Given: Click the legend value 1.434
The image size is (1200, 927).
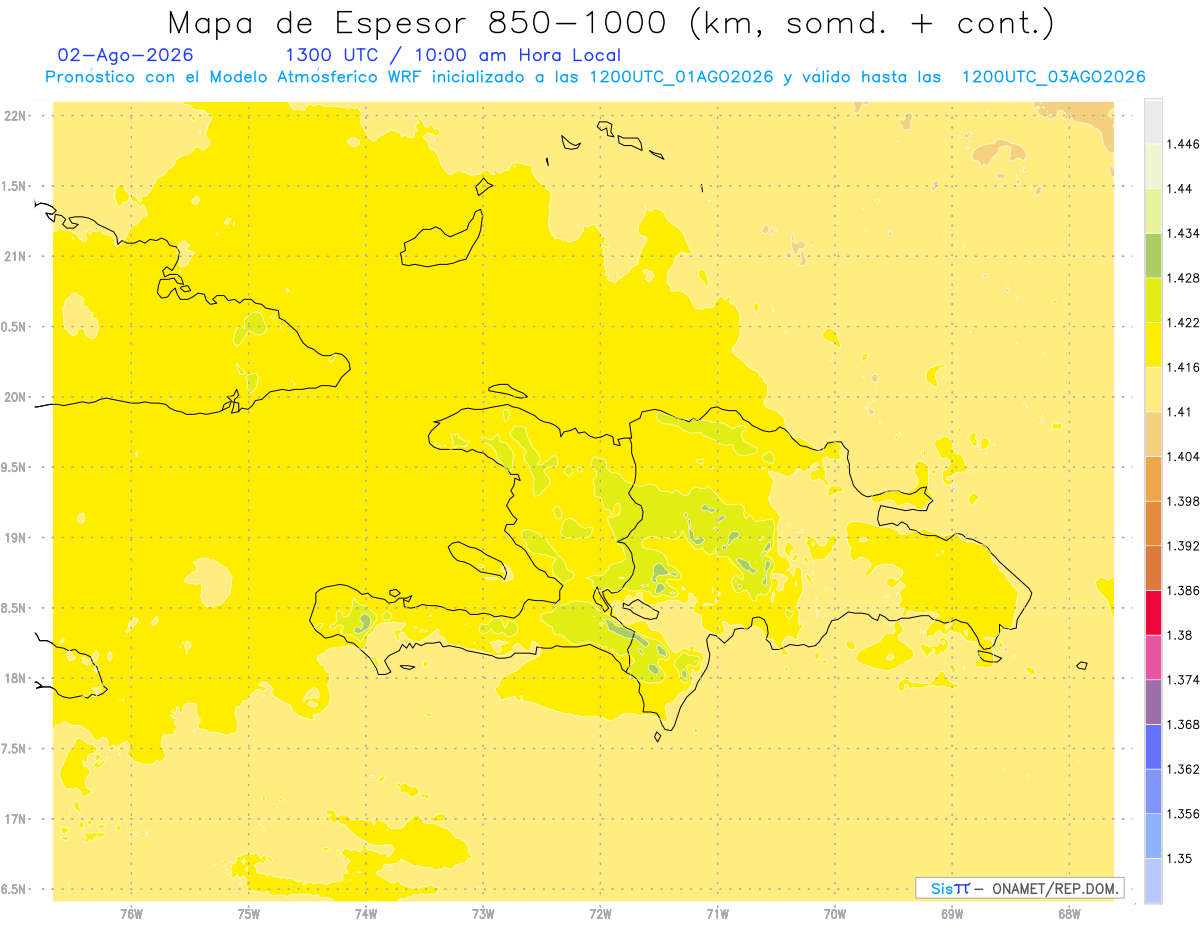Looking at the screenshot, I should click(1184, 233).
